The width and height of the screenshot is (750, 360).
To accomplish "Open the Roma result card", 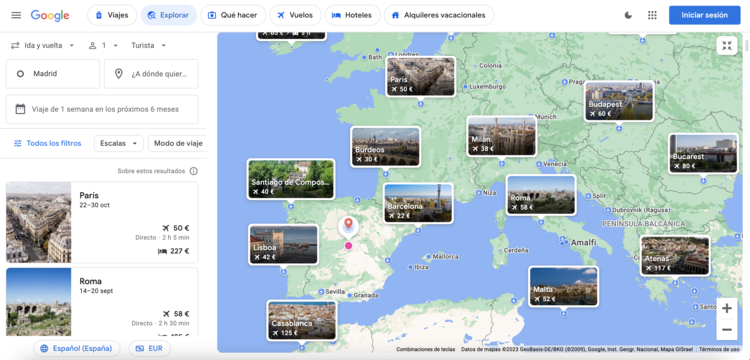I will 102,302.
